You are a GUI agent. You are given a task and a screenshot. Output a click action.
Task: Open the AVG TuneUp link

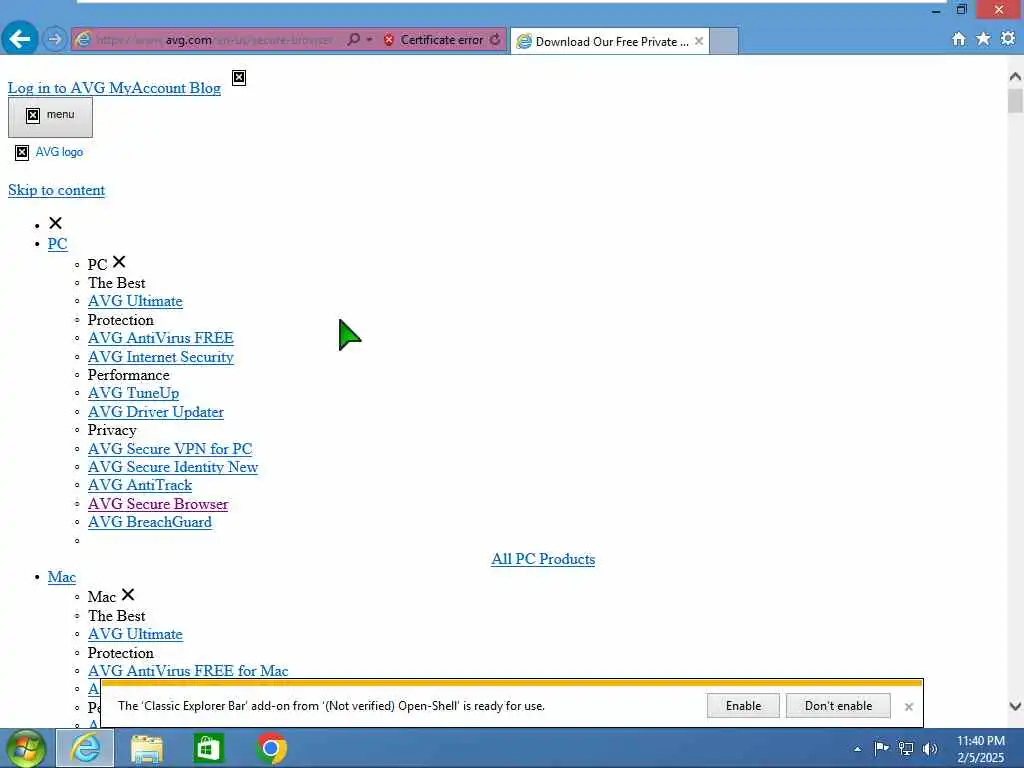click(x=133, y=393)
